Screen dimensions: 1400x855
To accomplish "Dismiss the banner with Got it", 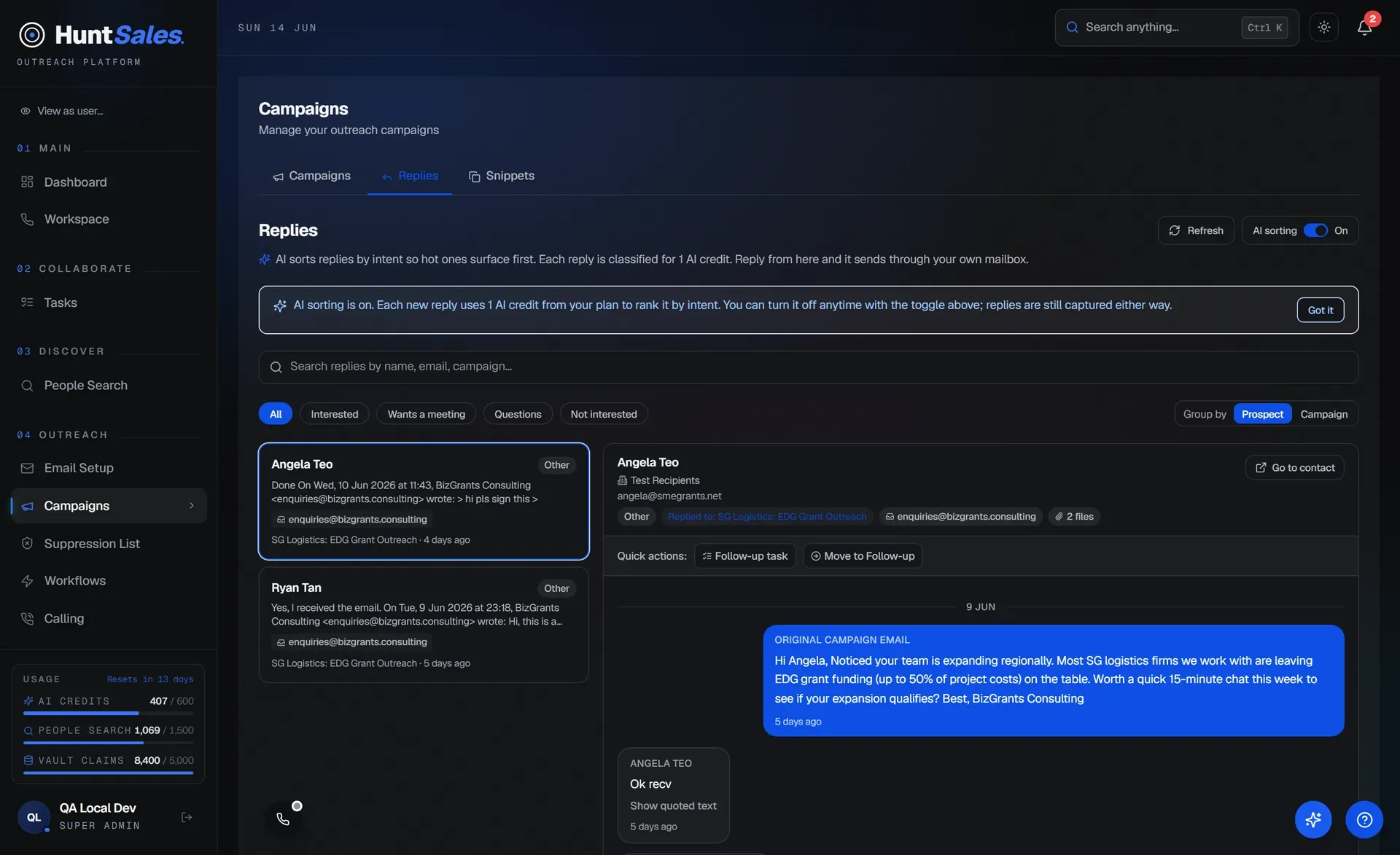I will pos(1320,310).
